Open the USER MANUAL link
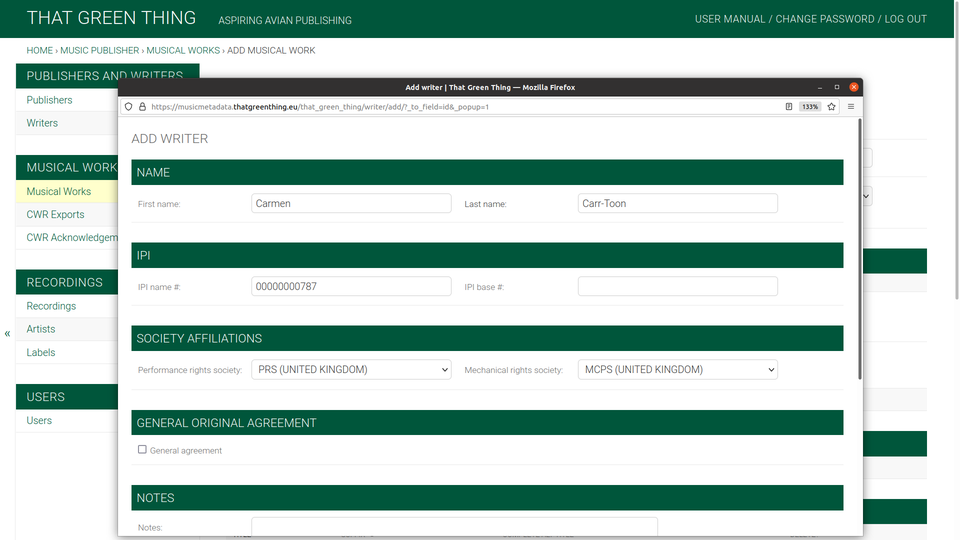Image resolution: width=960 pixels, height=540 pixels. [730, 19]
